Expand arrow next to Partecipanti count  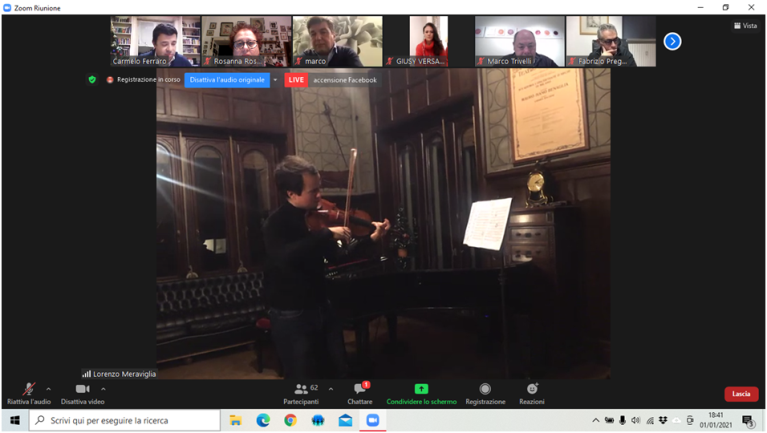(x=331, y=390)
